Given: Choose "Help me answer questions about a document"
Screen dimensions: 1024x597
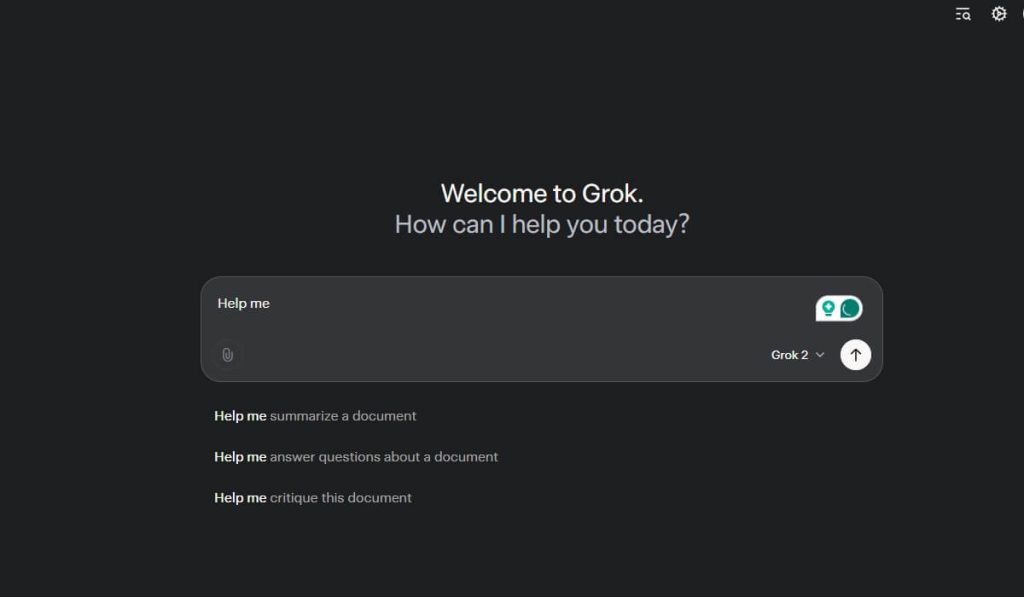Looking at the screenshot, I should click(x=356, y=457).
